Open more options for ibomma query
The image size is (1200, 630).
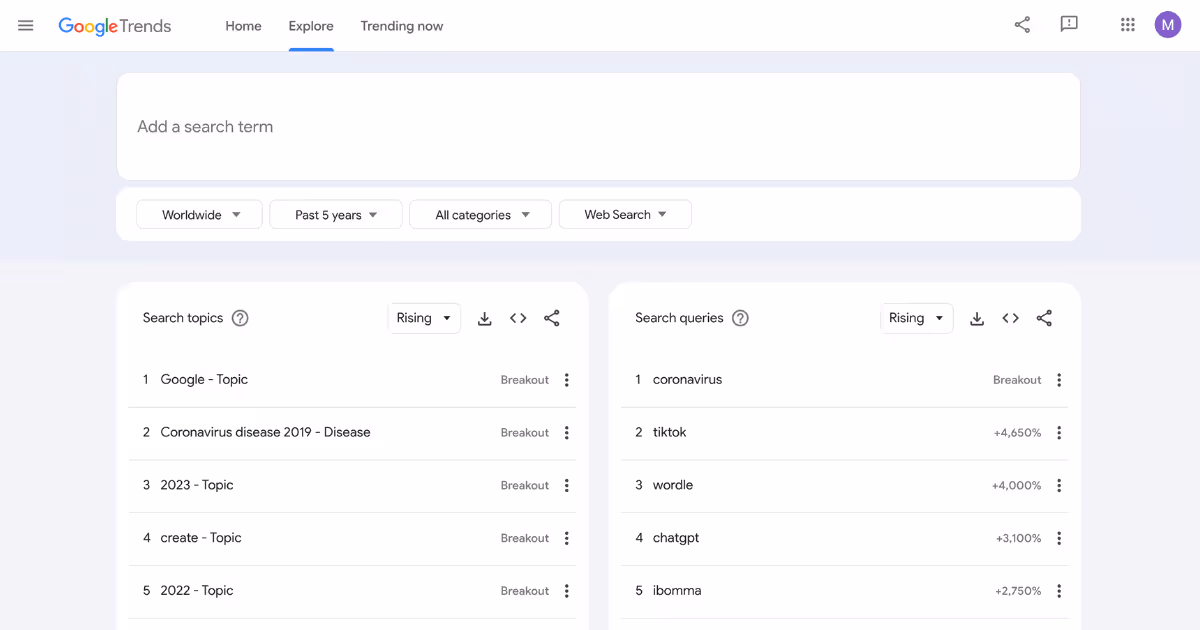coord(1059,591)
